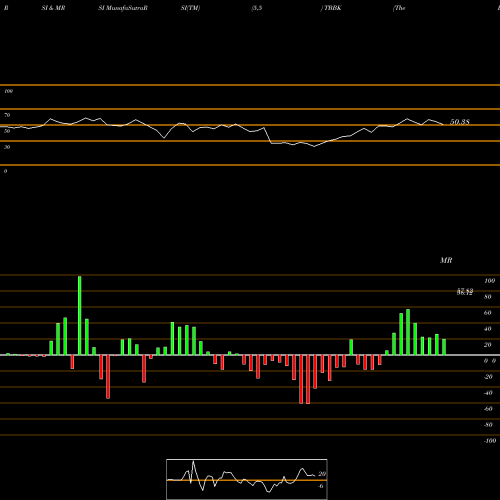
Task: Click the current RSI value 50.88
Action: tap(460, 122)
